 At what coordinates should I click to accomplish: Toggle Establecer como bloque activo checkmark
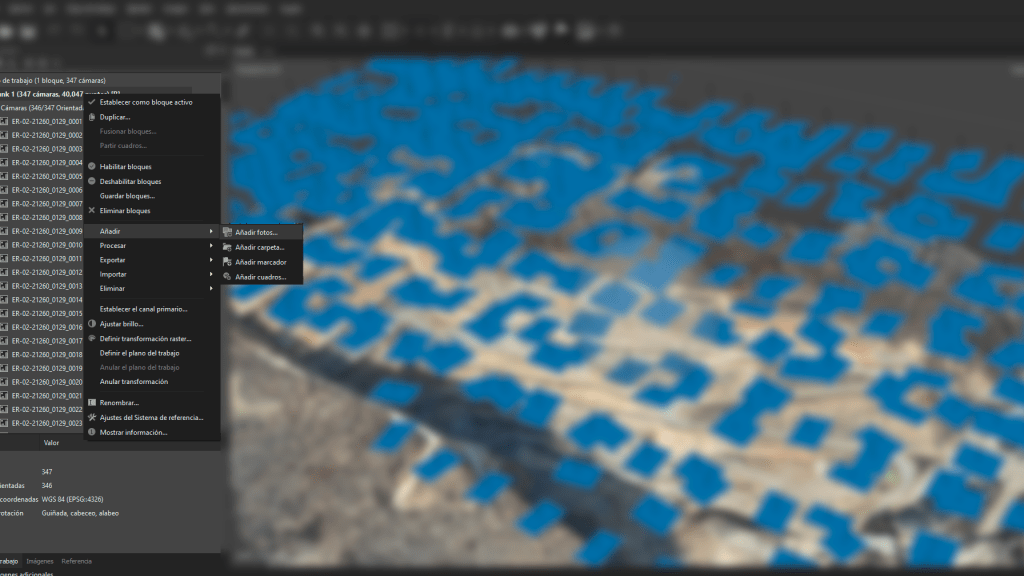92,102
